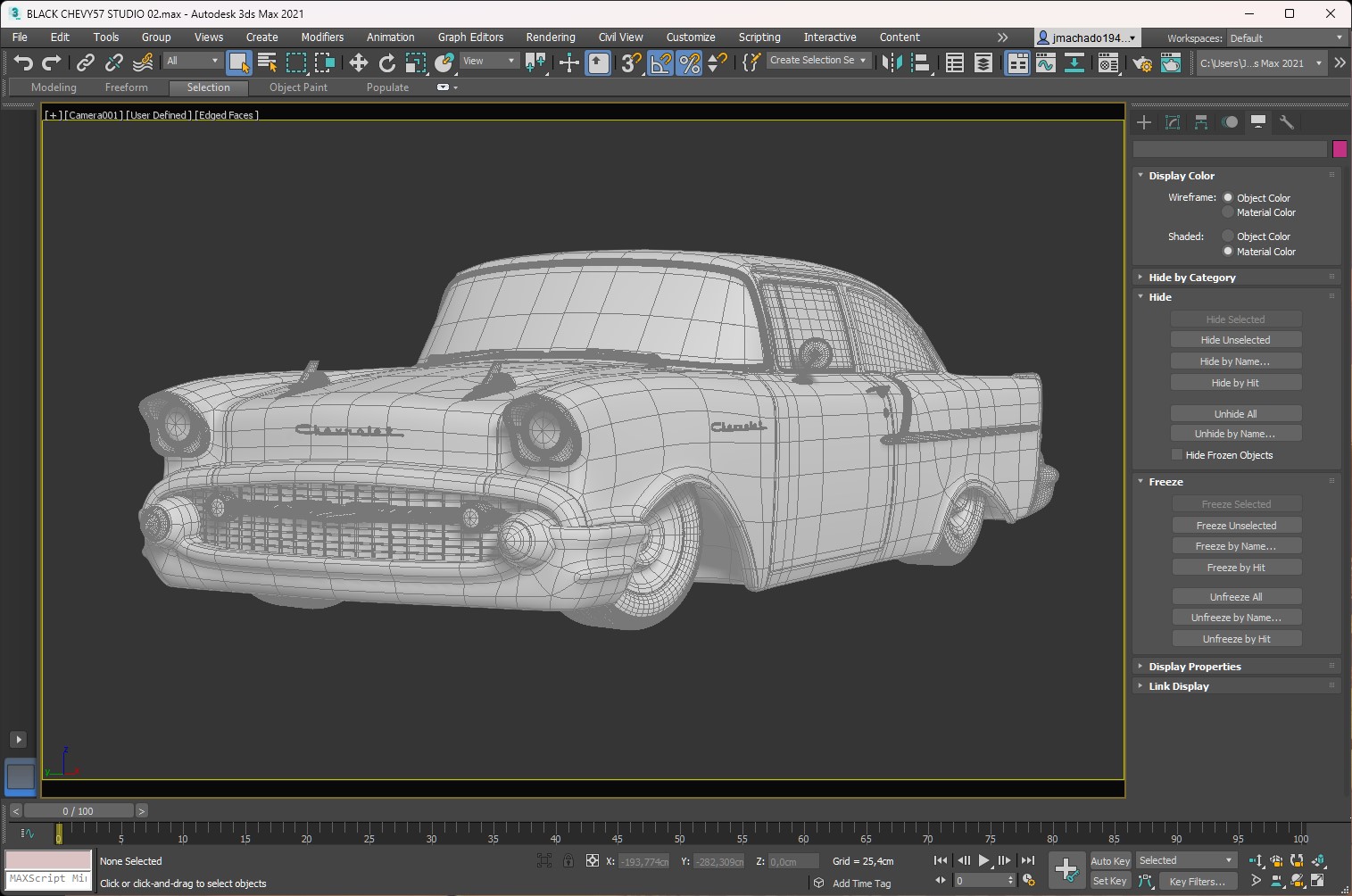Viewport: 1352px width, 896px height.
Task: Open the Workspaces Default dropdown
Action: 1285,38
